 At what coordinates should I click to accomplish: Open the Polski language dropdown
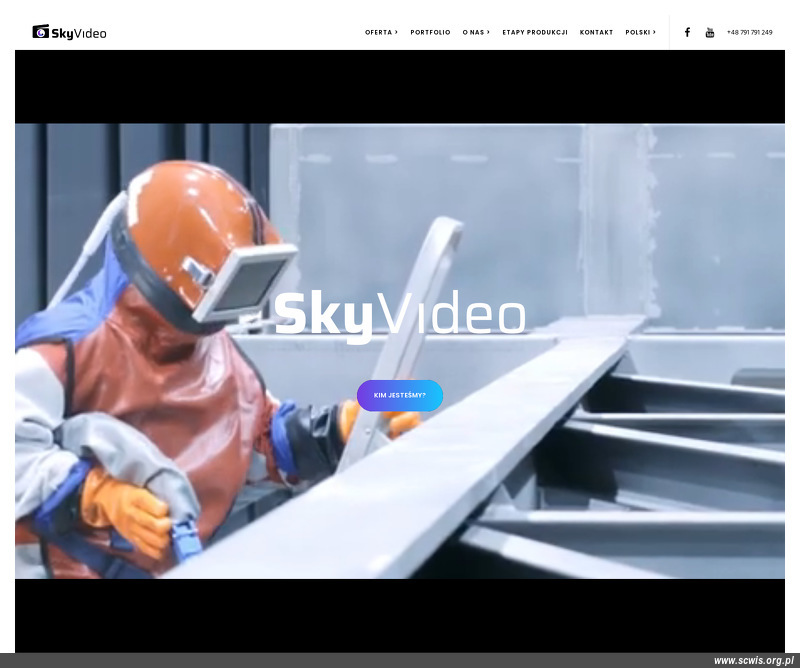[640, 32]
